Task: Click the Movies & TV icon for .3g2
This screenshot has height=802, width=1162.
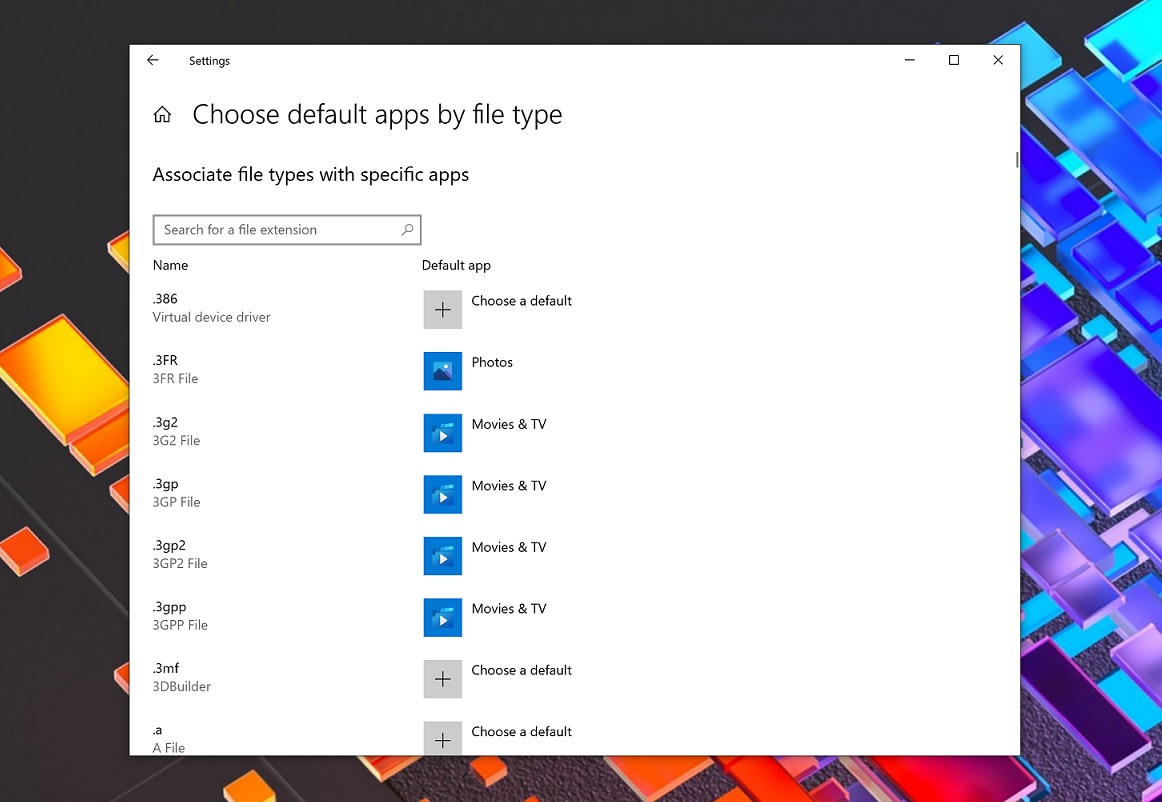Action: [x=442, y=432]
